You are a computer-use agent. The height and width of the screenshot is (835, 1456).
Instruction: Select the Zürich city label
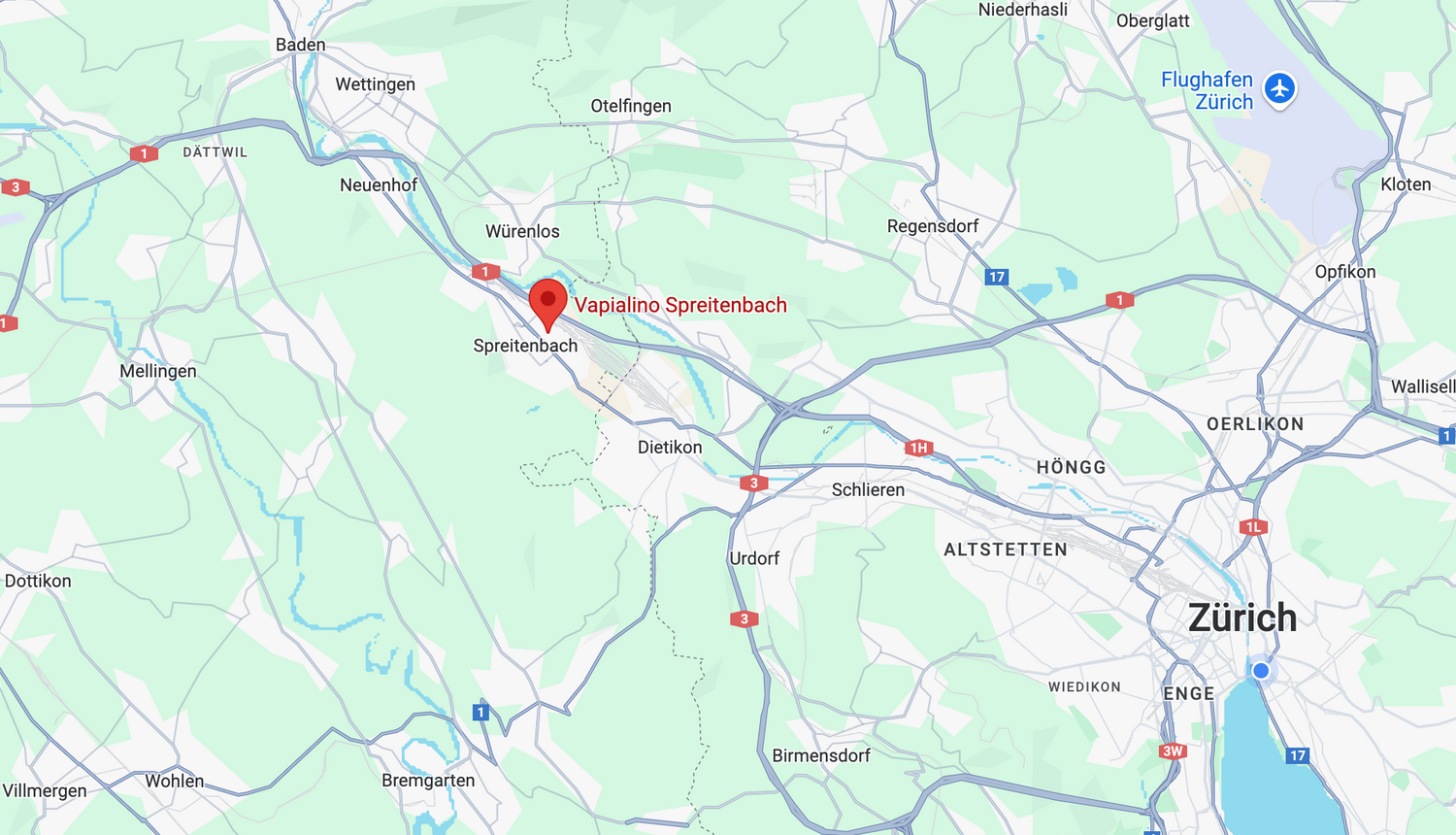pos(1242,618)
